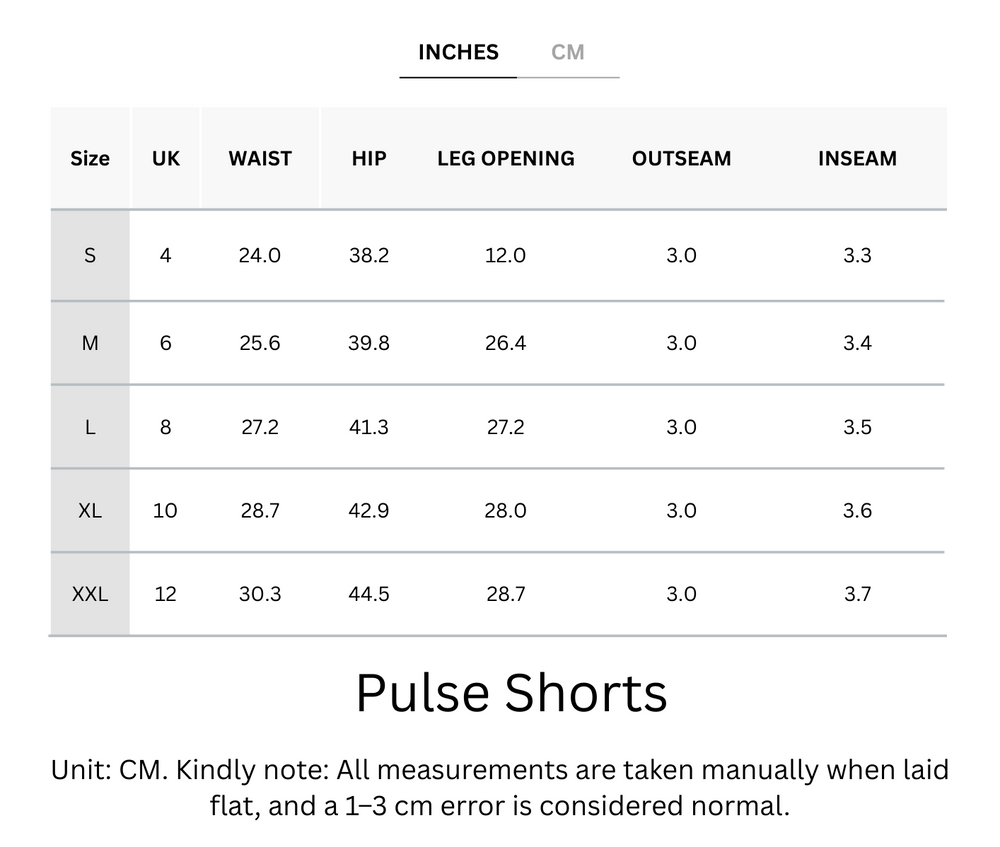Image resolution: width=1000 pixels, height=847 pixels.
Task: Click the XL row label
Action: 90,510
